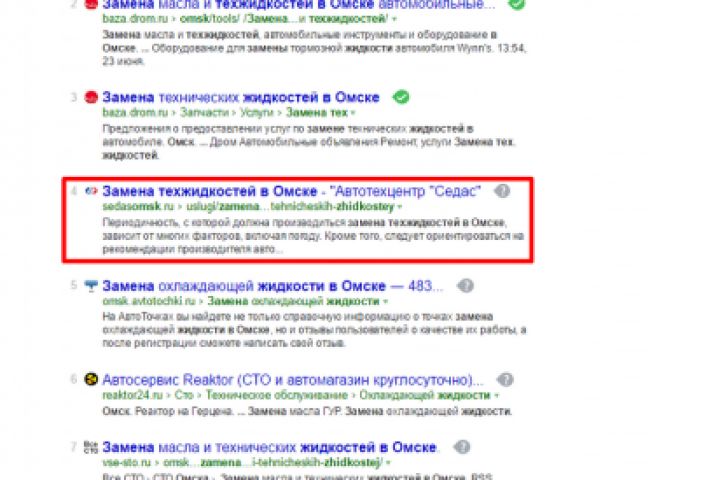This screenshot has height=480, width=720.
Task: Expand dropdown arrow after baza.drom.ru 'Замена тех' URL
Action: pos(353,113)
